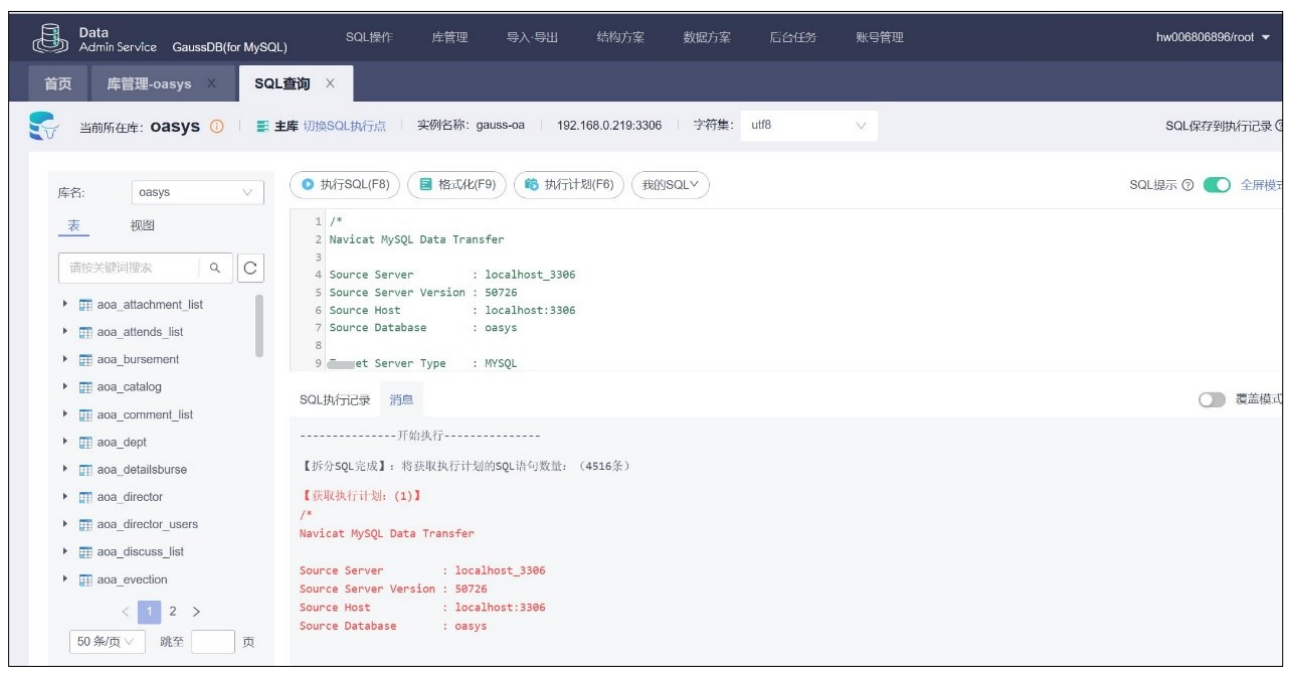Go to the next page of tables
1291x673 pixels.
coord(196,611)
